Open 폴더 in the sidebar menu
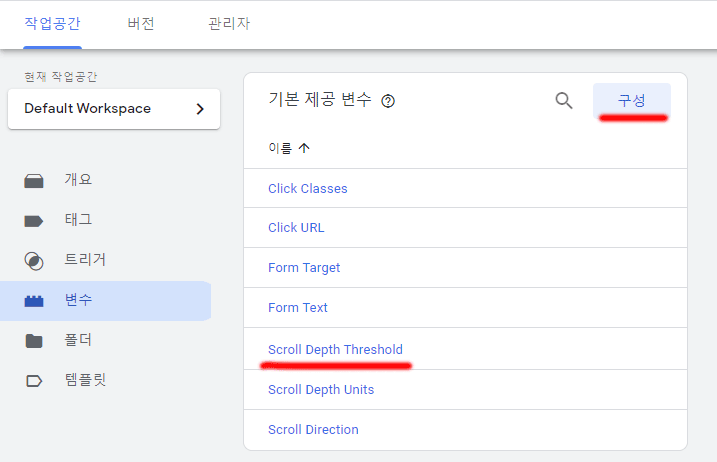The height and width of the screenshot is (462, 717). coord(105,340)
